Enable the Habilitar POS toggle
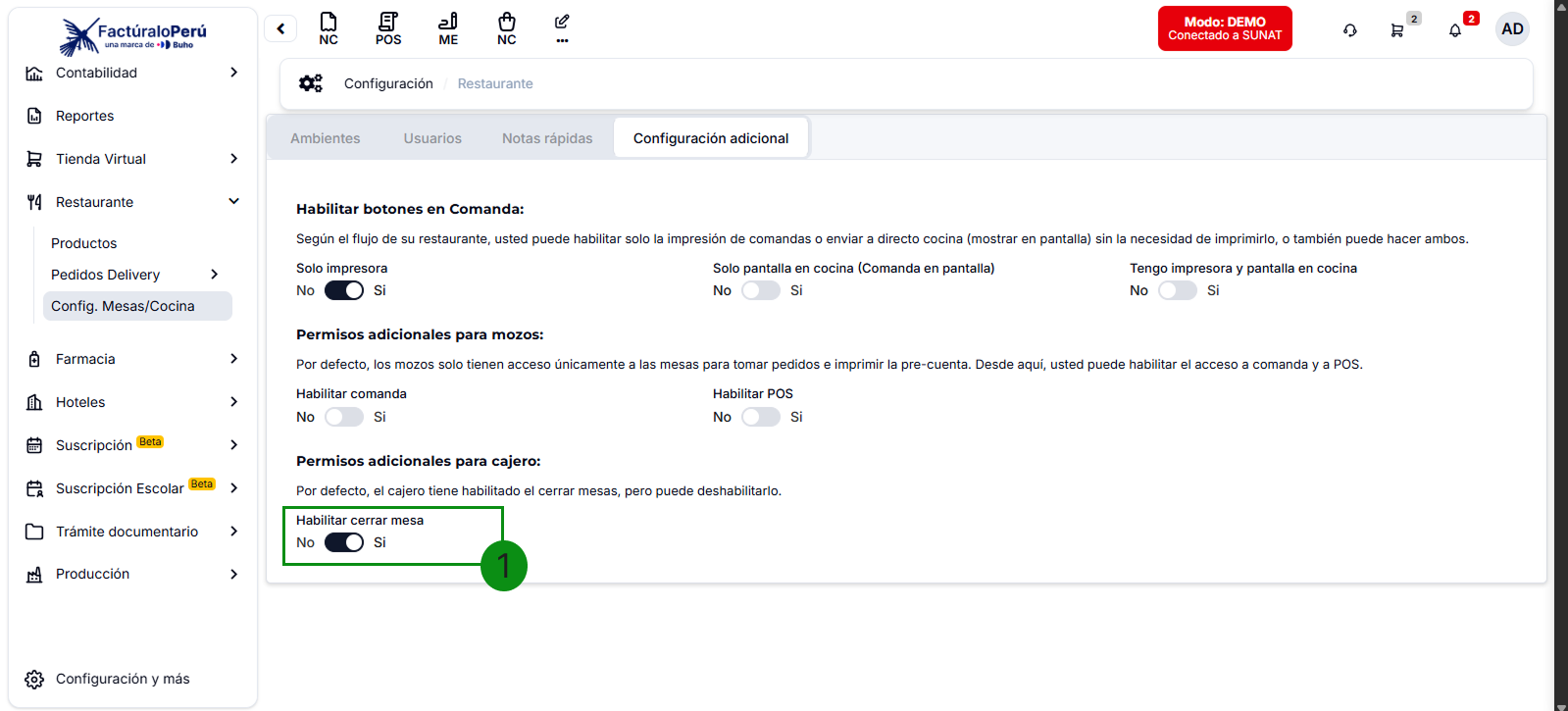Image resolution: width=1568 pixels, height=711 pixels. click(x=761, y=417)
